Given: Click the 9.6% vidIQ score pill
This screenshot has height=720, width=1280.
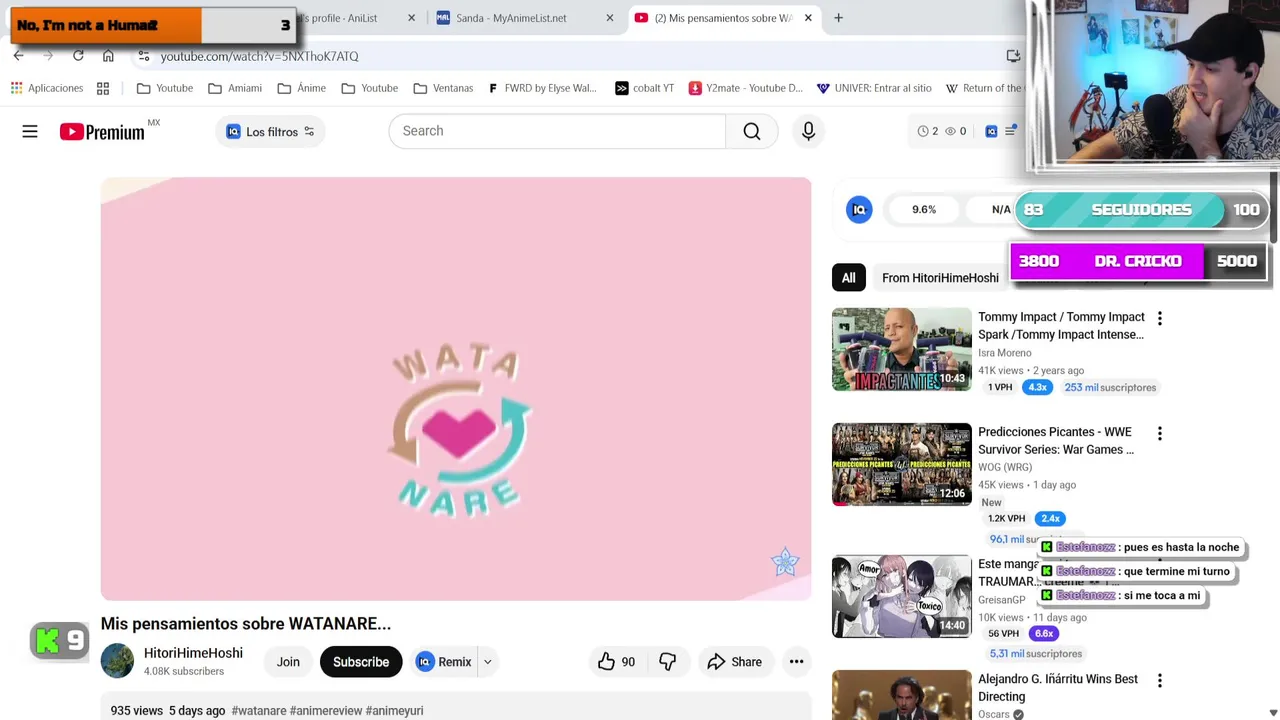Looking at the screenshot, I should (x=924, y=210).
